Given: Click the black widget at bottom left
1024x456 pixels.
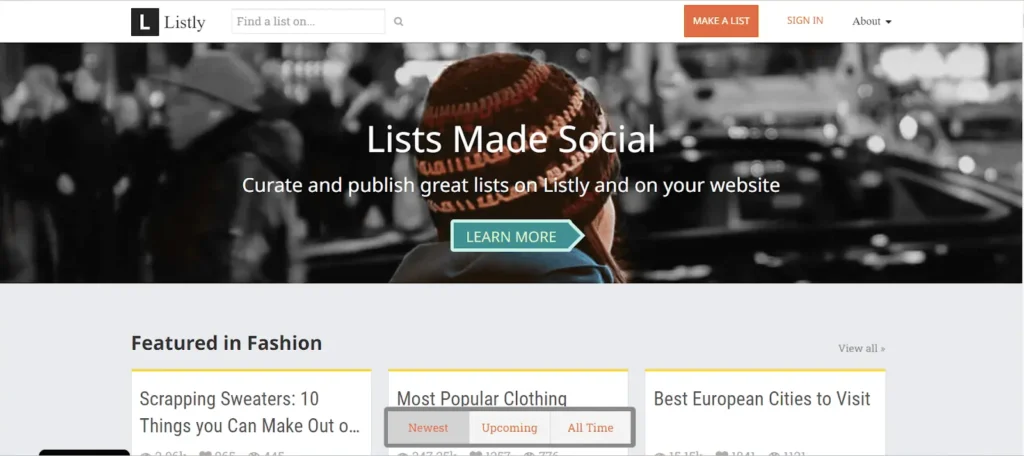Looking at the screenshot, I should (84, 452).
